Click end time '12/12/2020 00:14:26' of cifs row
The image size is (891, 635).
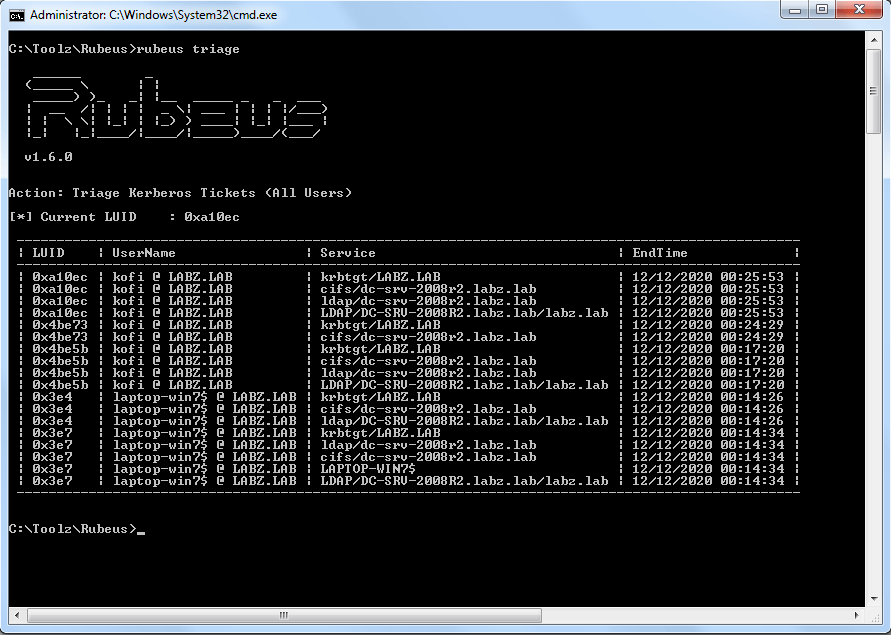point(708,409)
